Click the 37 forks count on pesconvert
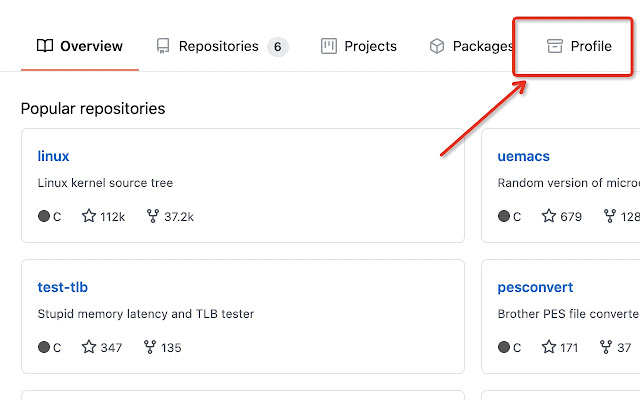Screen dimensions: 640x400 (x=624, y=348)
